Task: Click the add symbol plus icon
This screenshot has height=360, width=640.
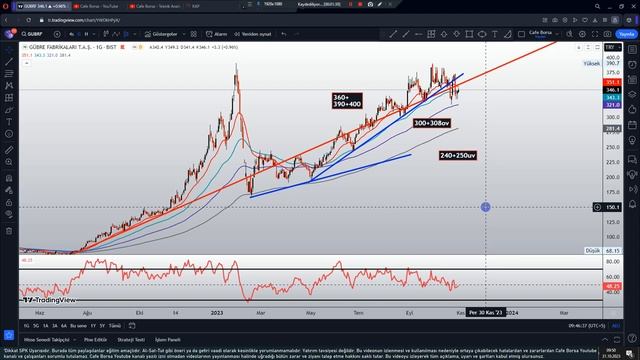Action: coord(57,34)
